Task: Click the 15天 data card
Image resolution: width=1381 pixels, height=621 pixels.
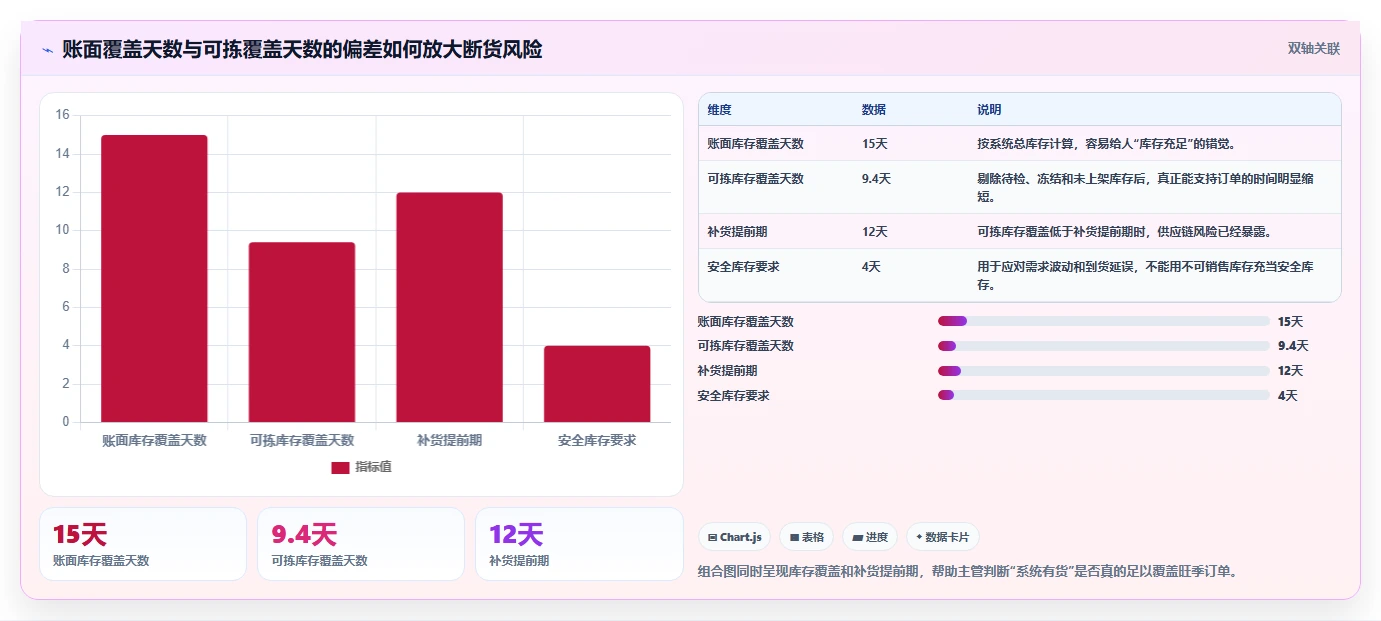Action: click(x=143, y=544)
